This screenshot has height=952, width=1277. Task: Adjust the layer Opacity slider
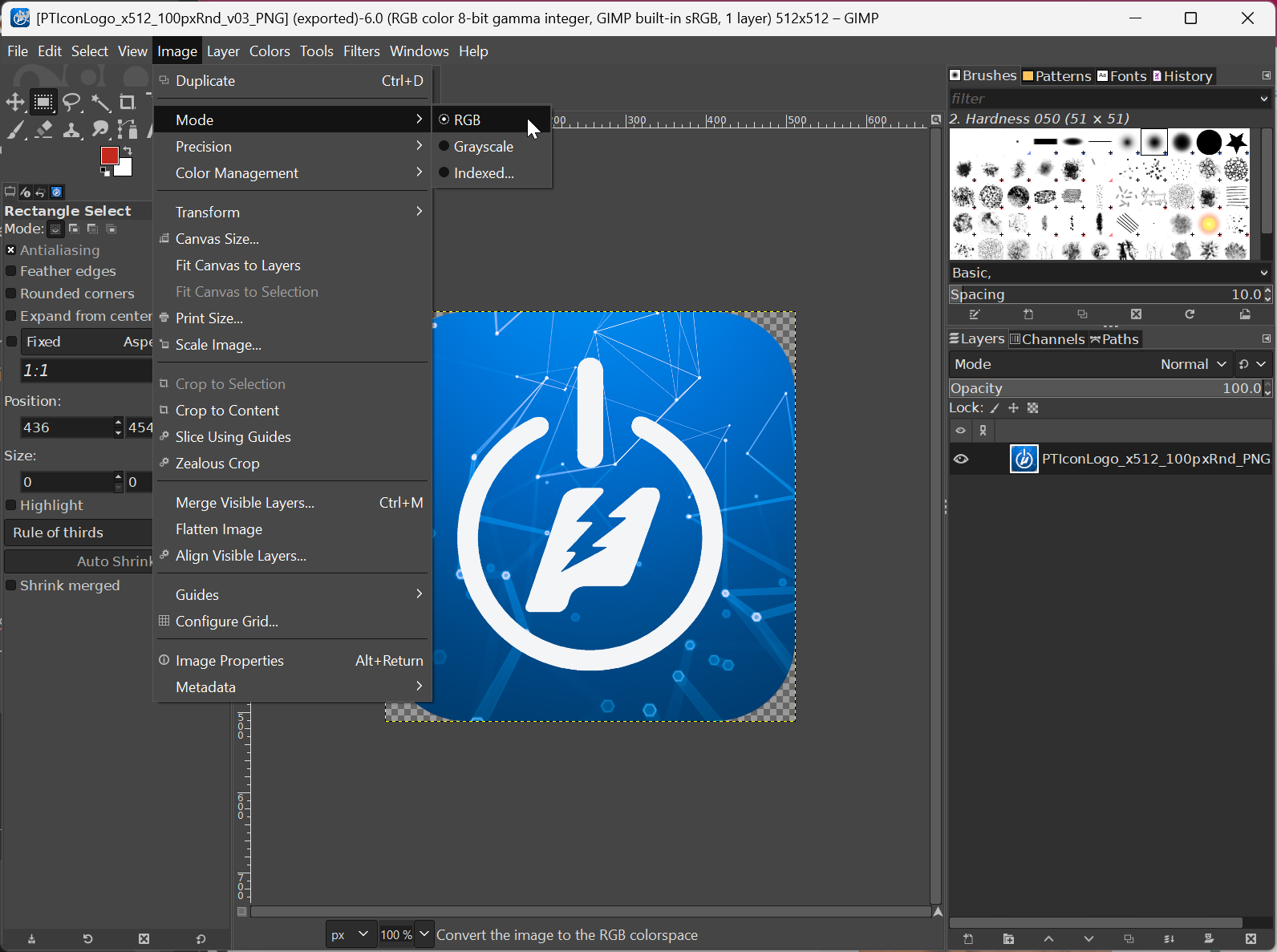(x=1106, y=388)
